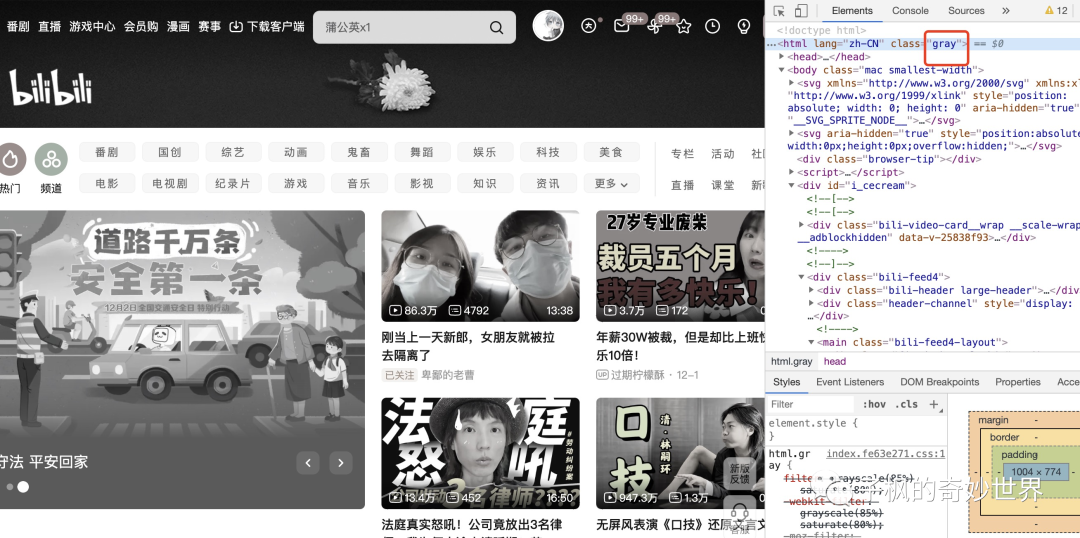Viewport: 1080px width, 538px height.
Task: Select the head breadcrumb
Action: [x=835, y=361]
